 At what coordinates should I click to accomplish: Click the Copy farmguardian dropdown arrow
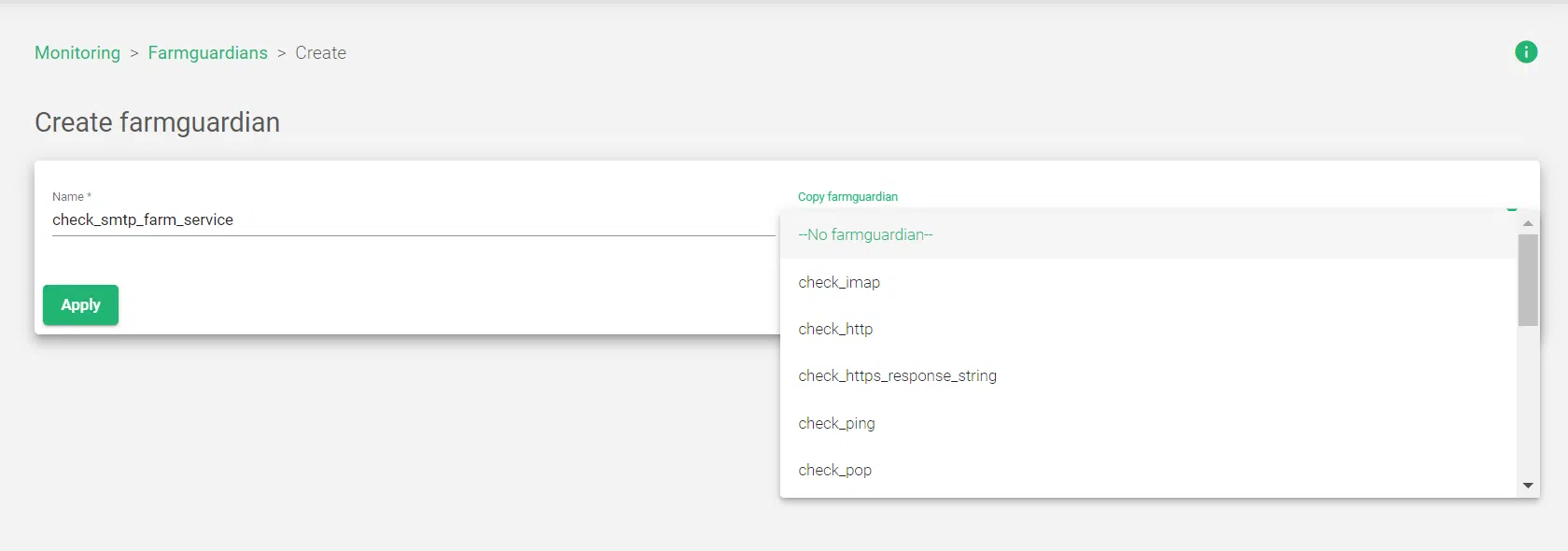[1512, 210]
